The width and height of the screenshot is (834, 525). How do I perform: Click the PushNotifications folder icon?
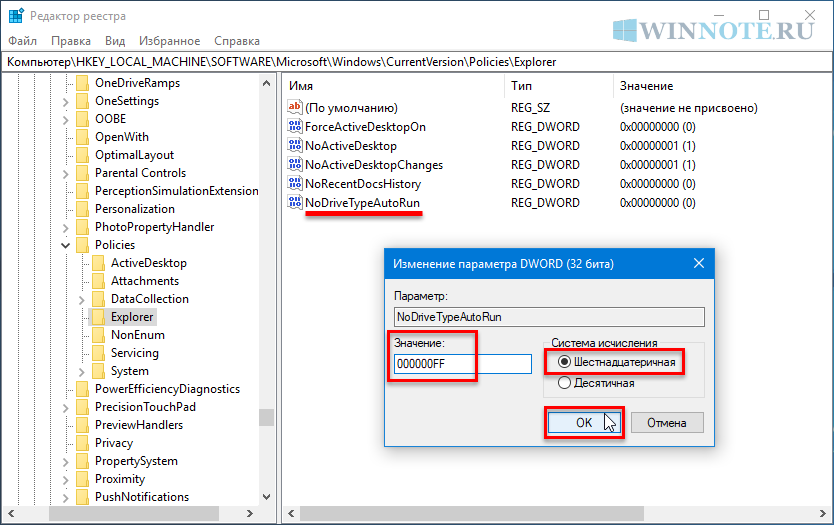(82, 497)
